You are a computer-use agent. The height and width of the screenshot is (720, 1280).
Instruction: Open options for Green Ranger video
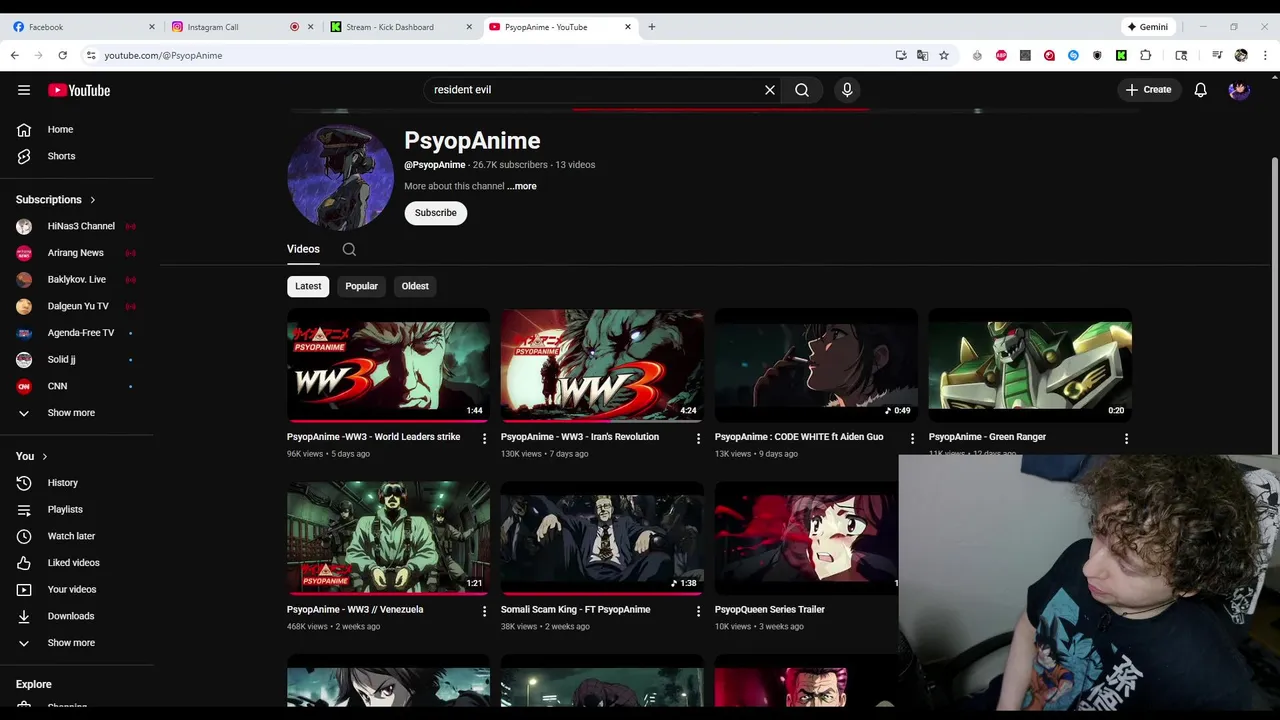pyautogui.click(x=1126, y=438)
